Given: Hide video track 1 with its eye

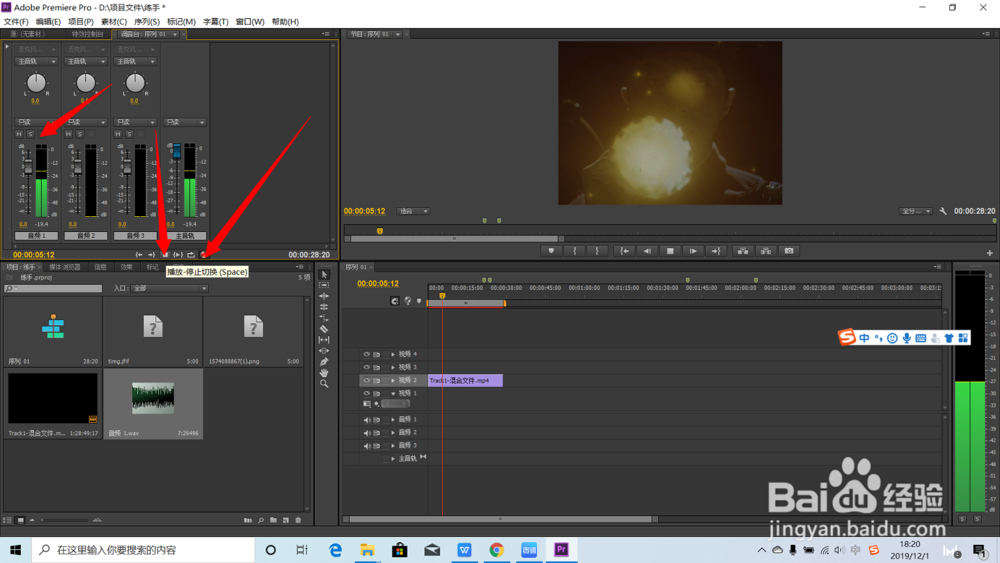Looking at the screenshot, I should click(x=366, y=393).
